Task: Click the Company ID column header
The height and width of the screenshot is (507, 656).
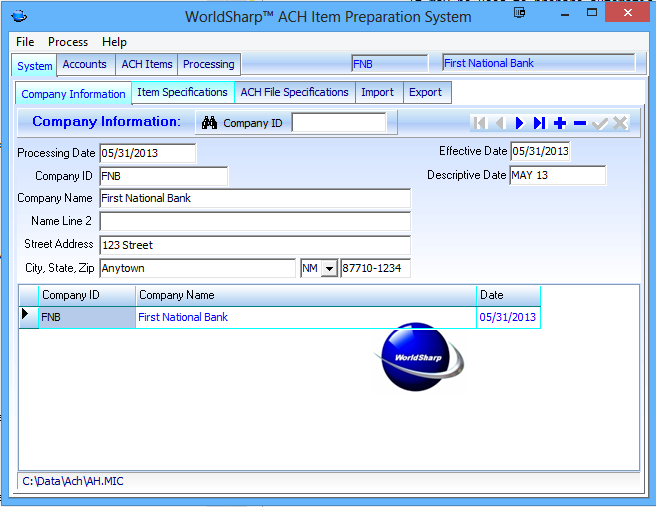Action: click(87, 296)
